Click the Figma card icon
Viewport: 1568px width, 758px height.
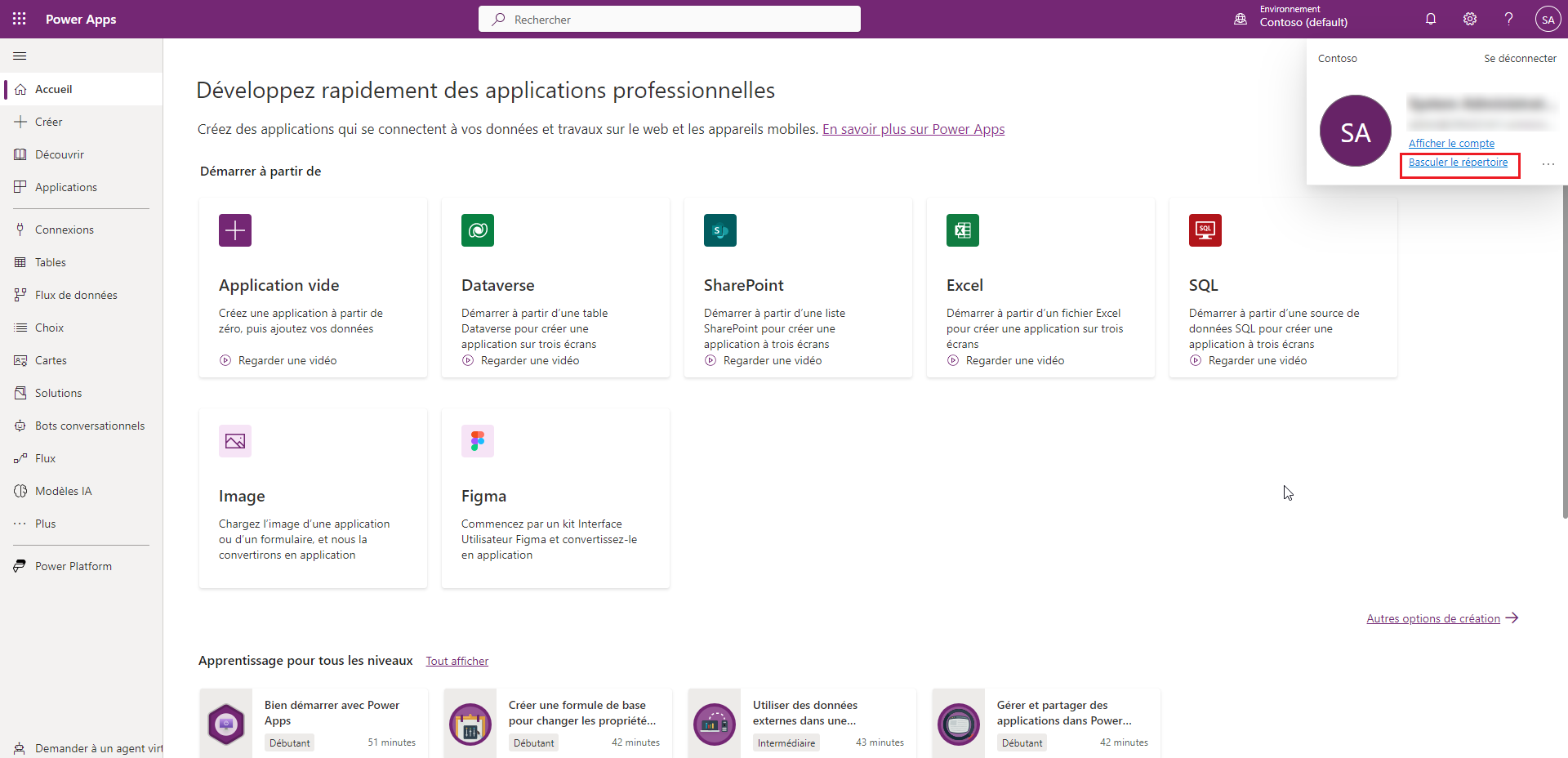[x=478, y=441]
